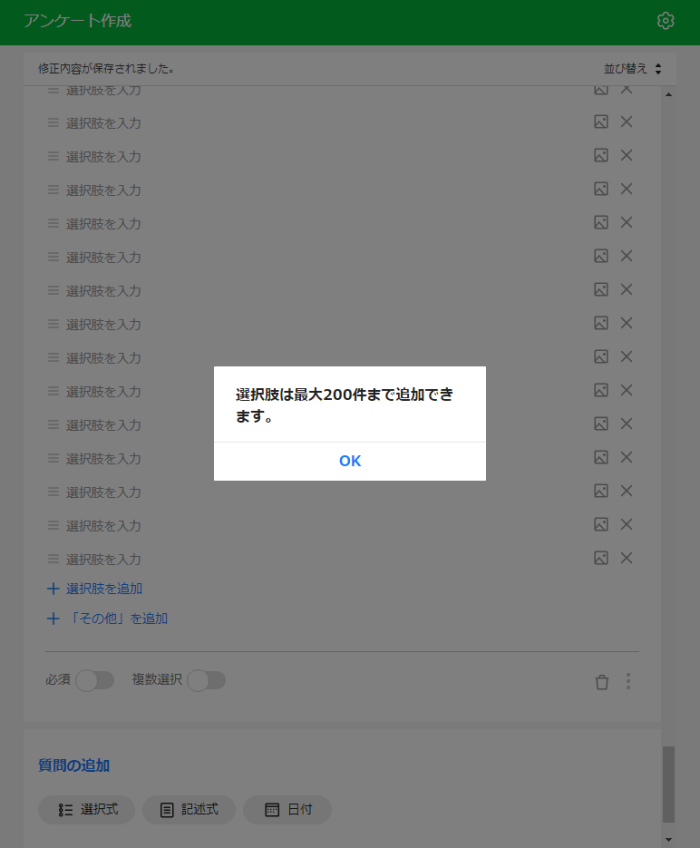Click OK in the 200-choice limit dialog
This screenshot has height=848, width=700.
tap(349, 461)
